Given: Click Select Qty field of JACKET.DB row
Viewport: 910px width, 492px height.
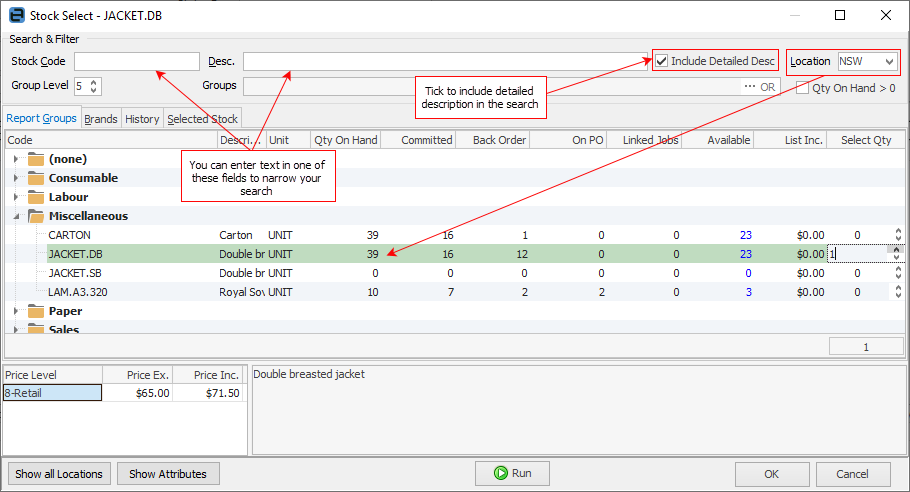Looking at the screenshot, I should click(x=857, y=254).
